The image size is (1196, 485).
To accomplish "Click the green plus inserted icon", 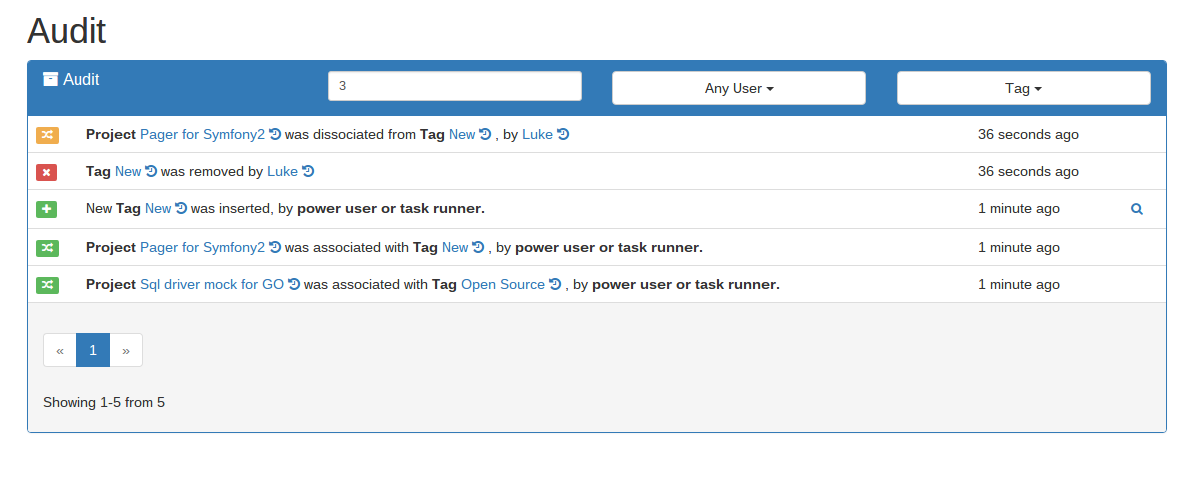I will pos(47,209).
